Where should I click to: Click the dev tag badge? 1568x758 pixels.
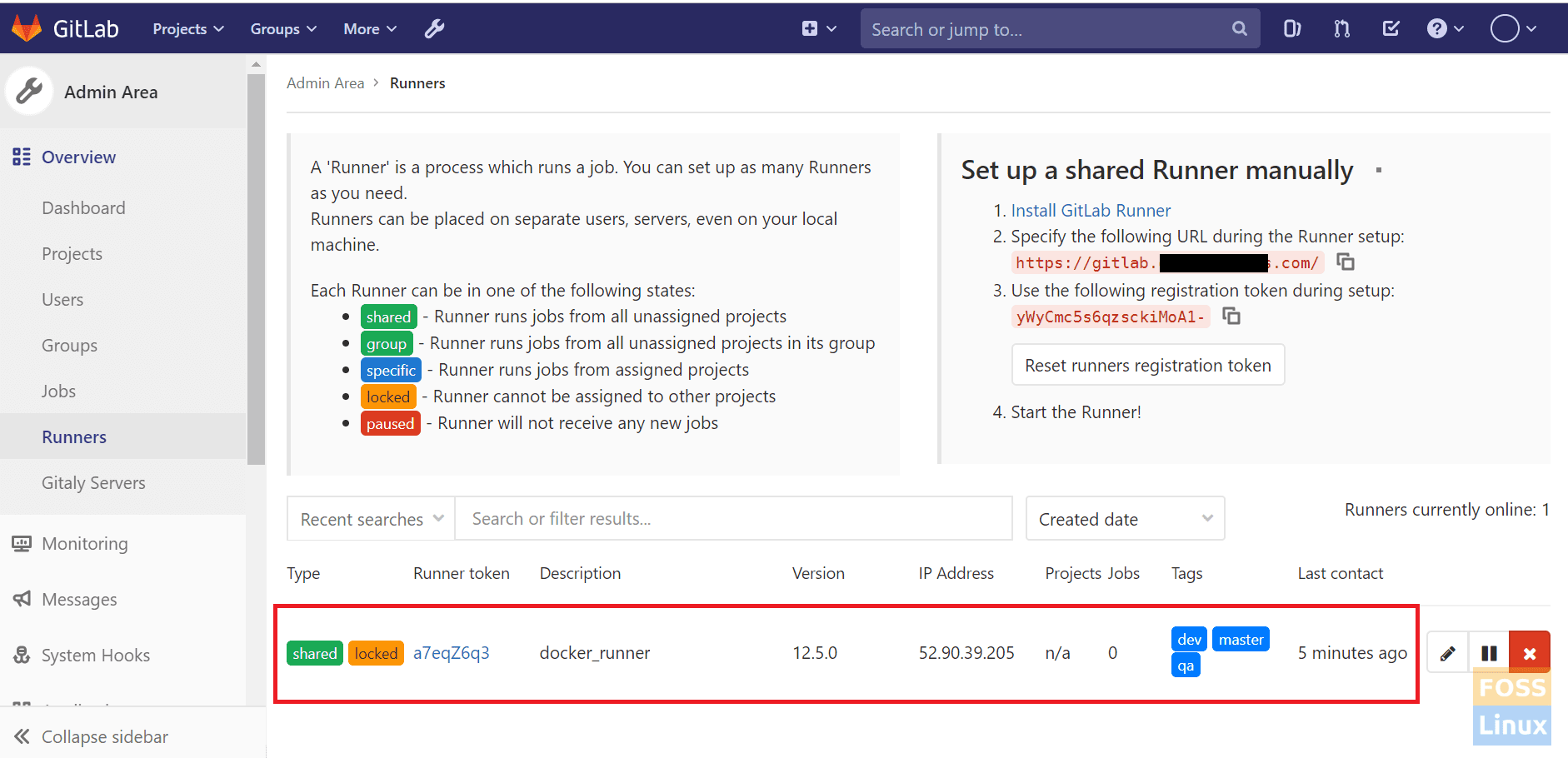click(1189, 640)
